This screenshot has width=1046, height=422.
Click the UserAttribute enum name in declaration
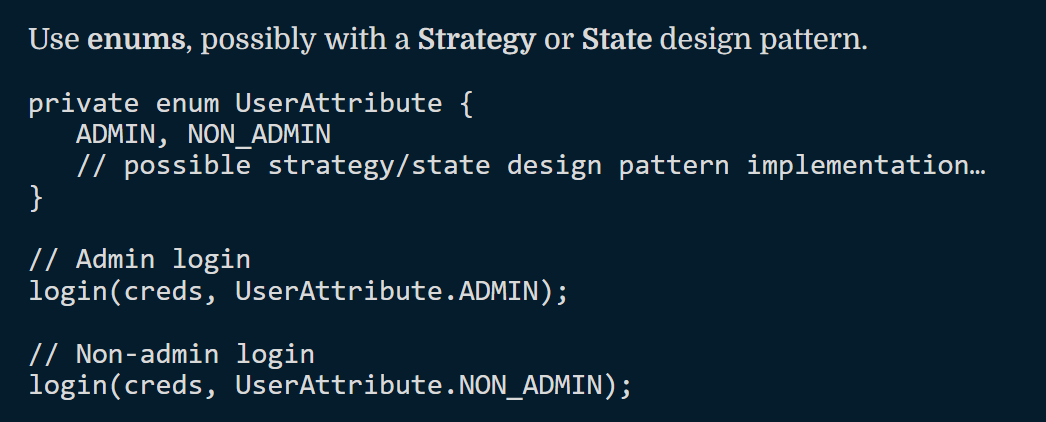338,104
